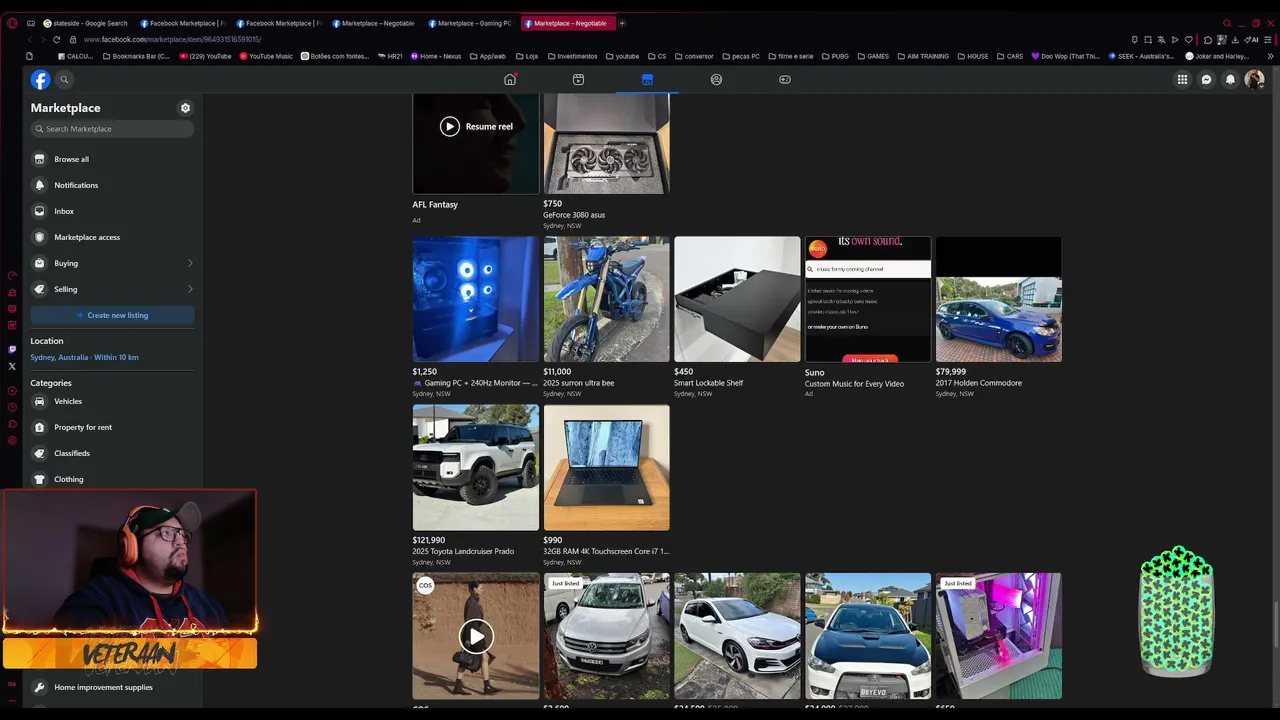Open the Facebook apps grid menu
Screen dimensions: 1280x720
pos(1182,80)
